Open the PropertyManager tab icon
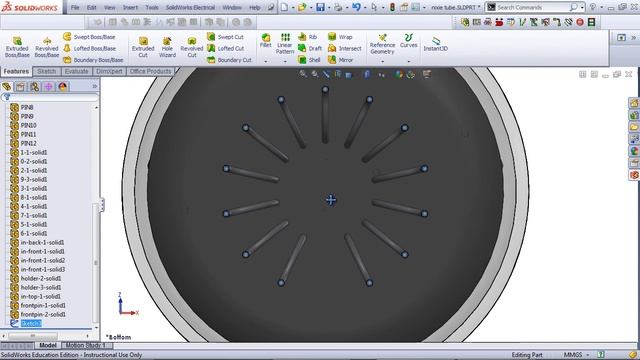The height and width of the screenshot is (360, 640). click(x=20, y=87)
